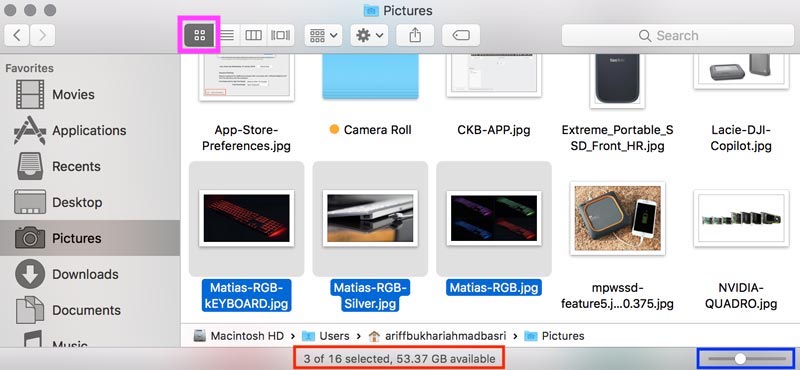
Task: Click the NVIDIA-QUADRO.jpg file name
Action: pyautogui.click(x=741, y=295)
